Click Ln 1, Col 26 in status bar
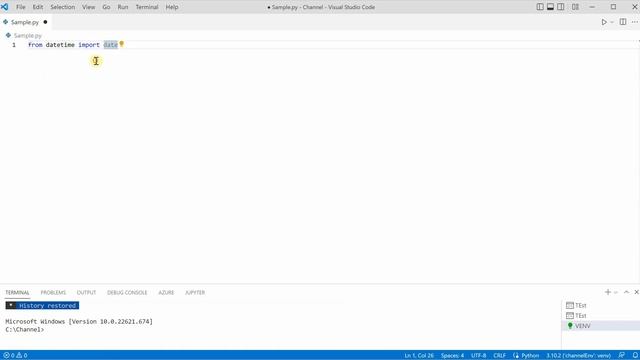This screenshot has width=640, height=360. click(419, 356)
